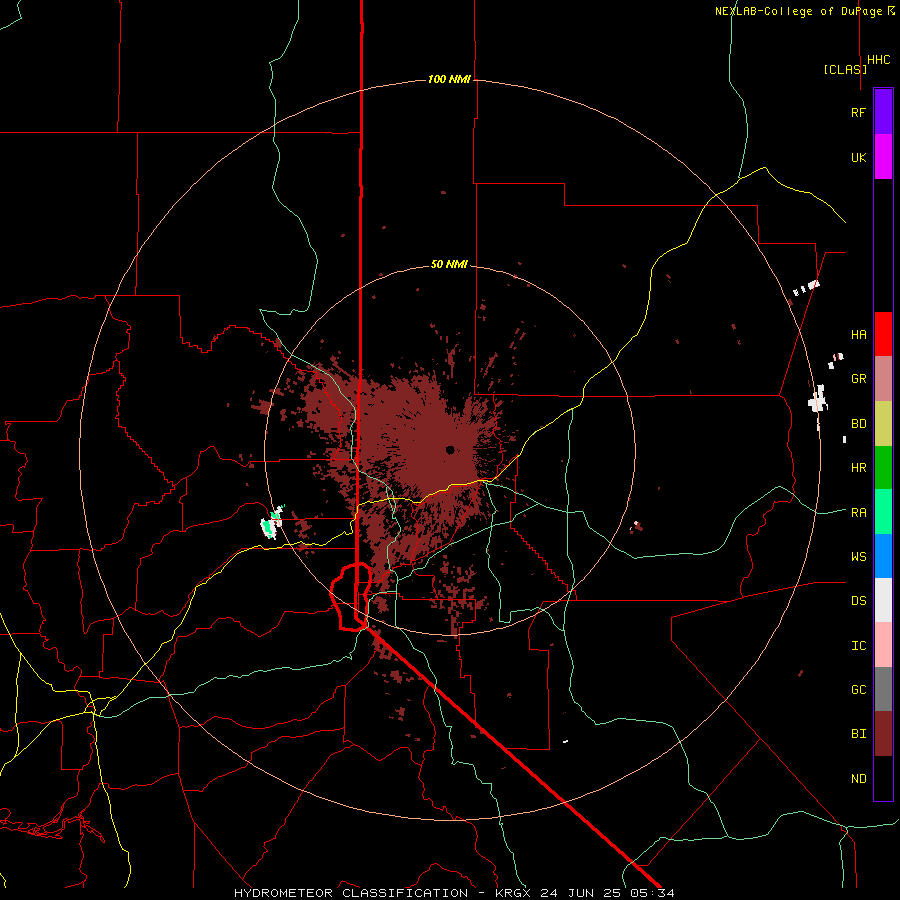Click the purple RF color swatch
The image size is (900, 900).
coord(883,112)
